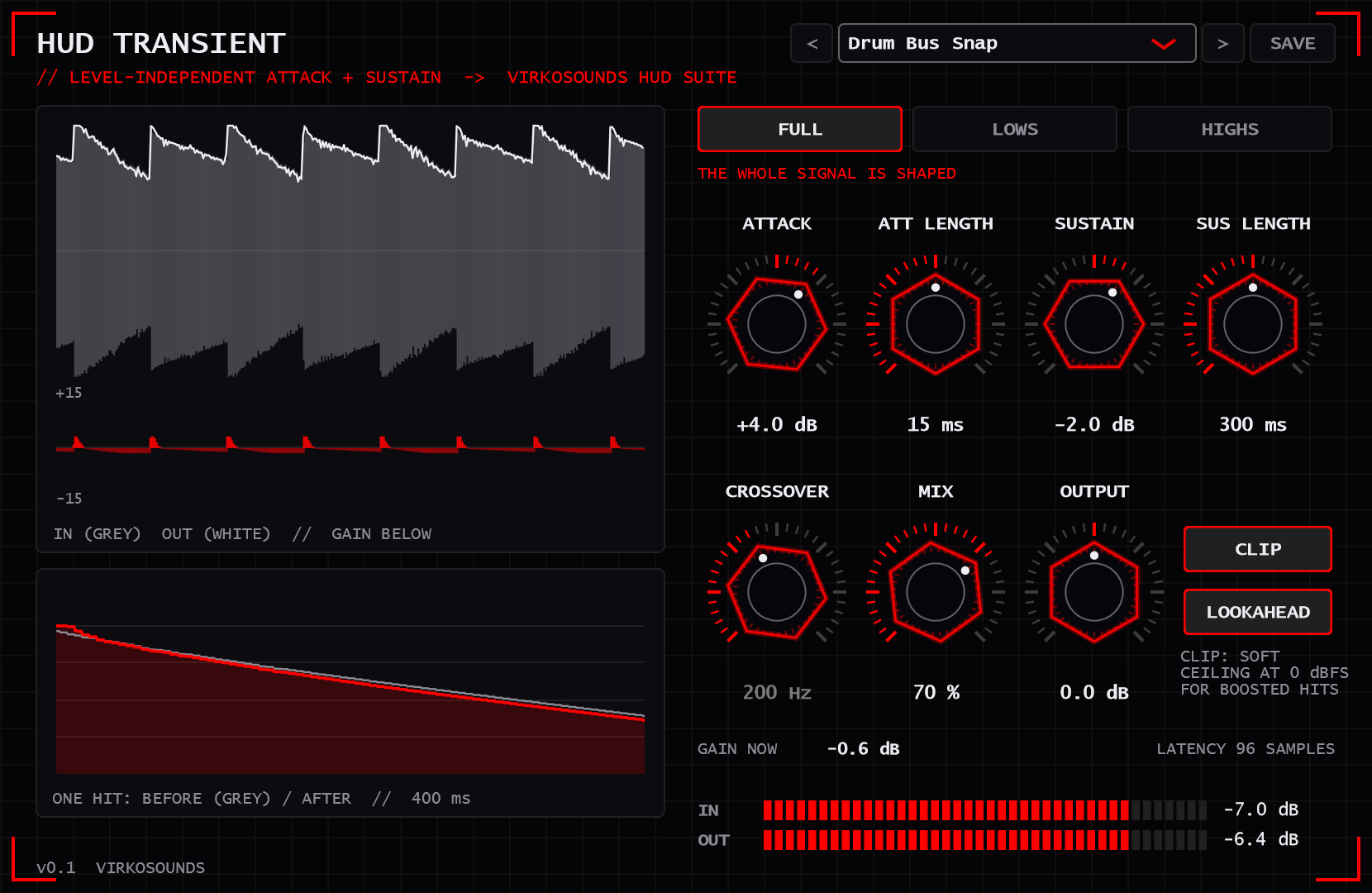Click the red gain reduction trace
This screenshot has height=893, width=1372.
pyautogui.click(x=350, y=447)
